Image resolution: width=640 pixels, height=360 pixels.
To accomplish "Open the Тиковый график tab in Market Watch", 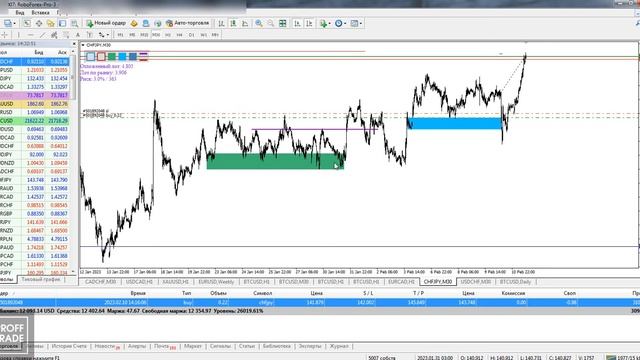I will pos(41,280).
